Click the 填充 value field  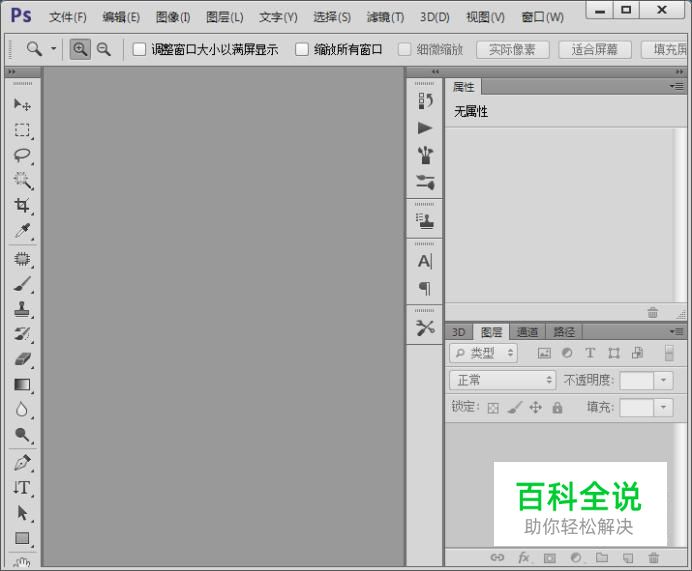[636, 407]
